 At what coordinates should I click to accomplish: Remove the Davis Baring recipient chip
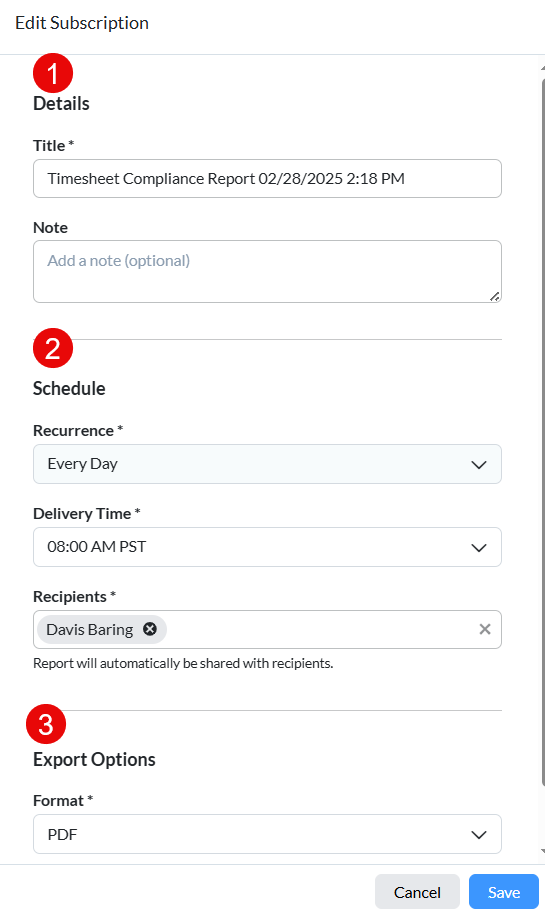click(150, 629)
